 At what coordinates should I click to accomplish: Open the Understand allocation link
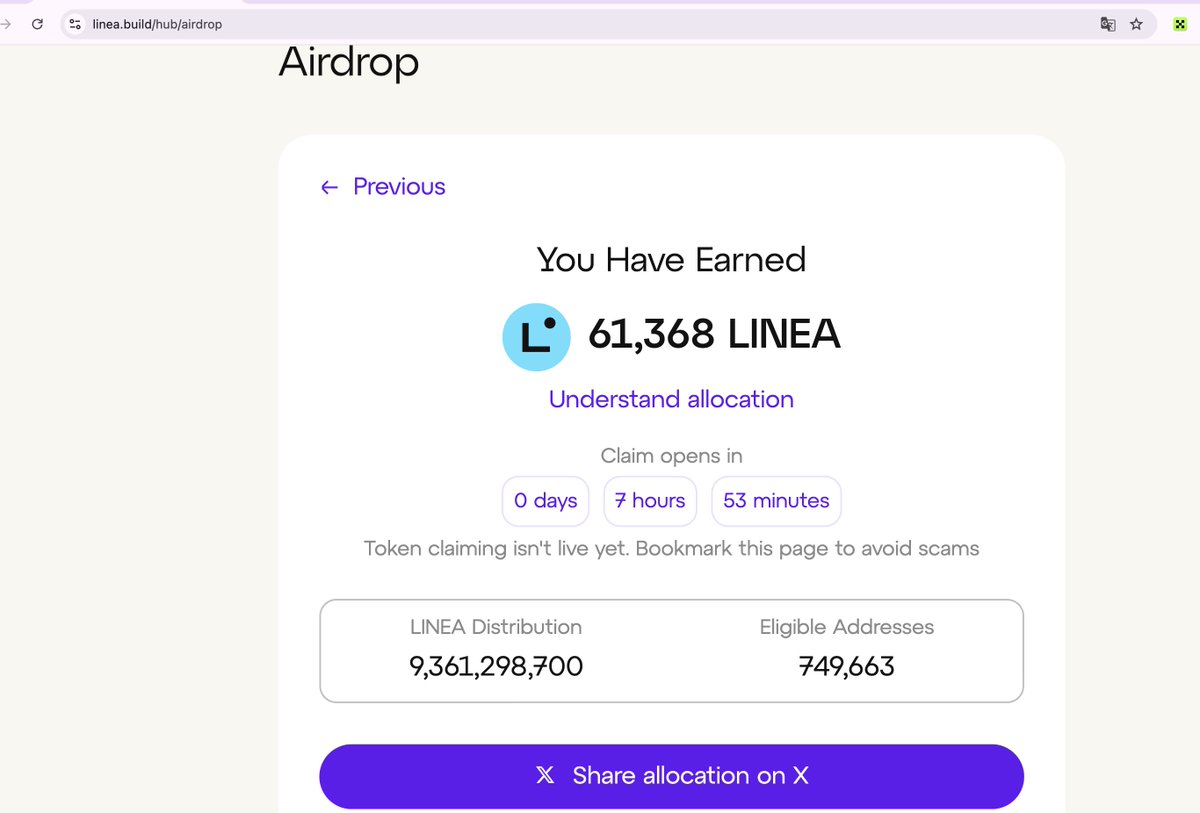click(671, 399)
